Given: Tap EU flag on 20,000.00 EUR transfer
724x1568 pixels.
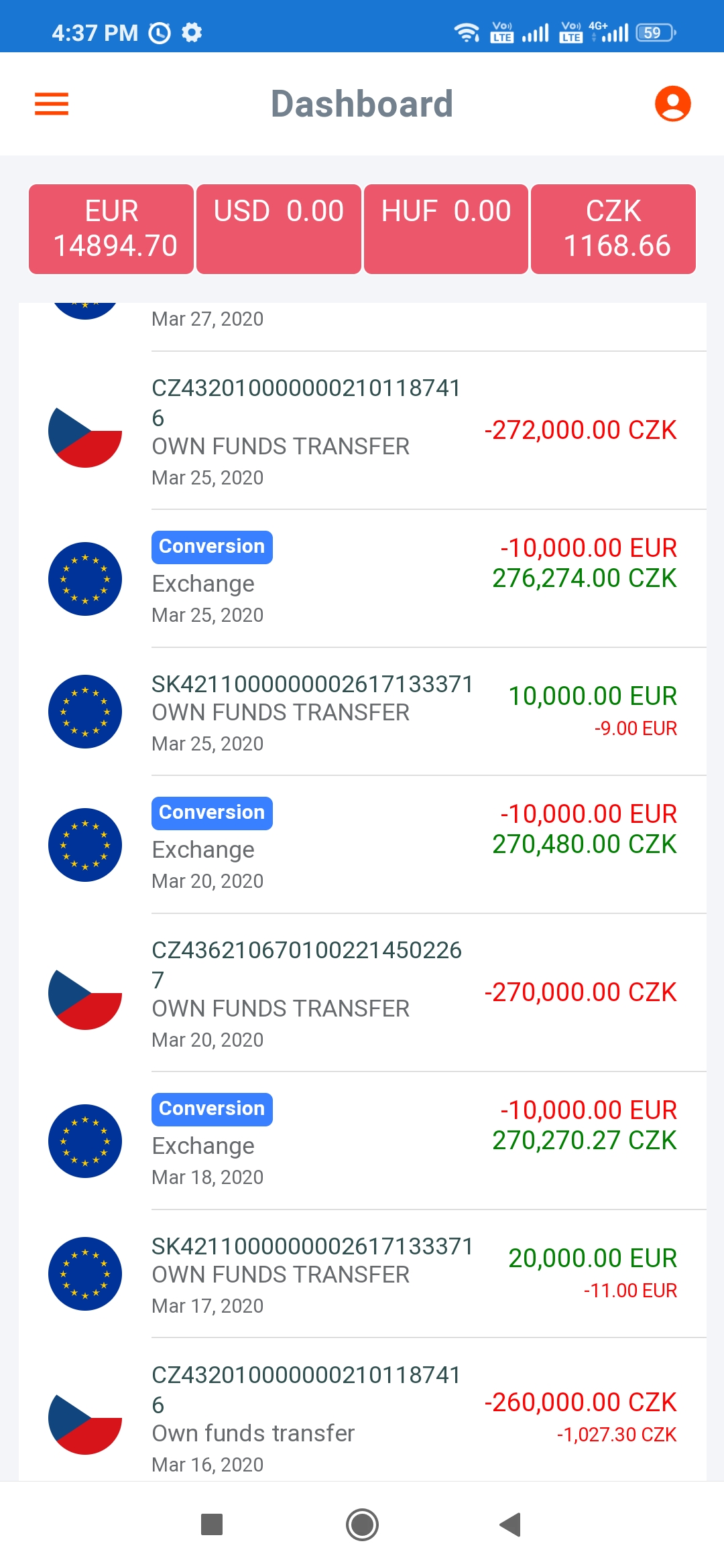Looking at the screenshot, I should [85, 1274].
